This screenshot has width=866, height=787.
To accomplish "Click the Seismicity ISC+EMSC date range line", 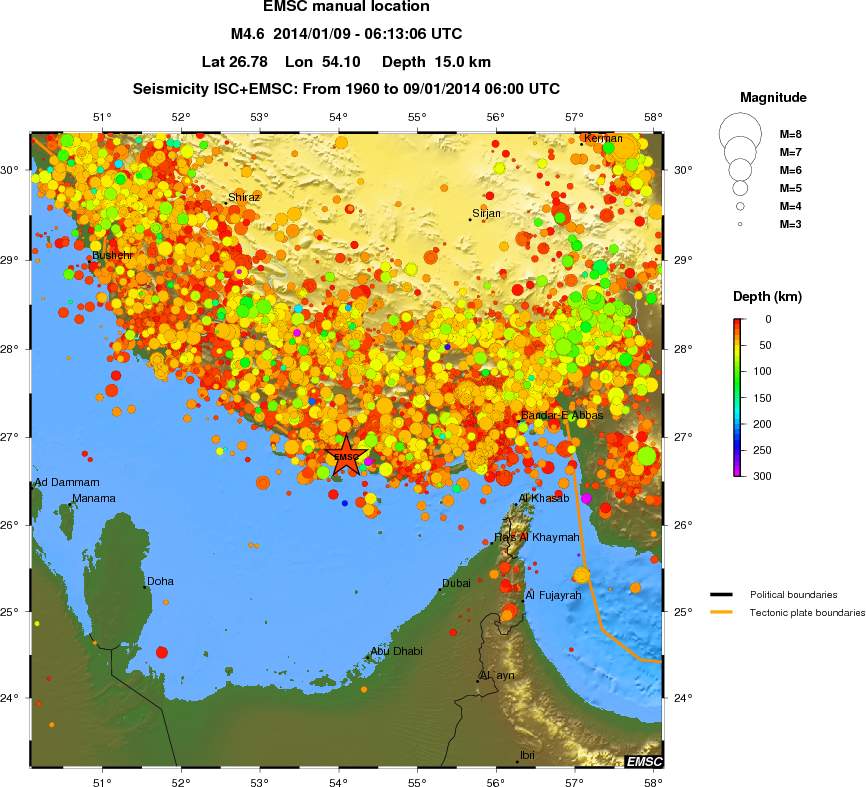I will (x=346, y=89).
